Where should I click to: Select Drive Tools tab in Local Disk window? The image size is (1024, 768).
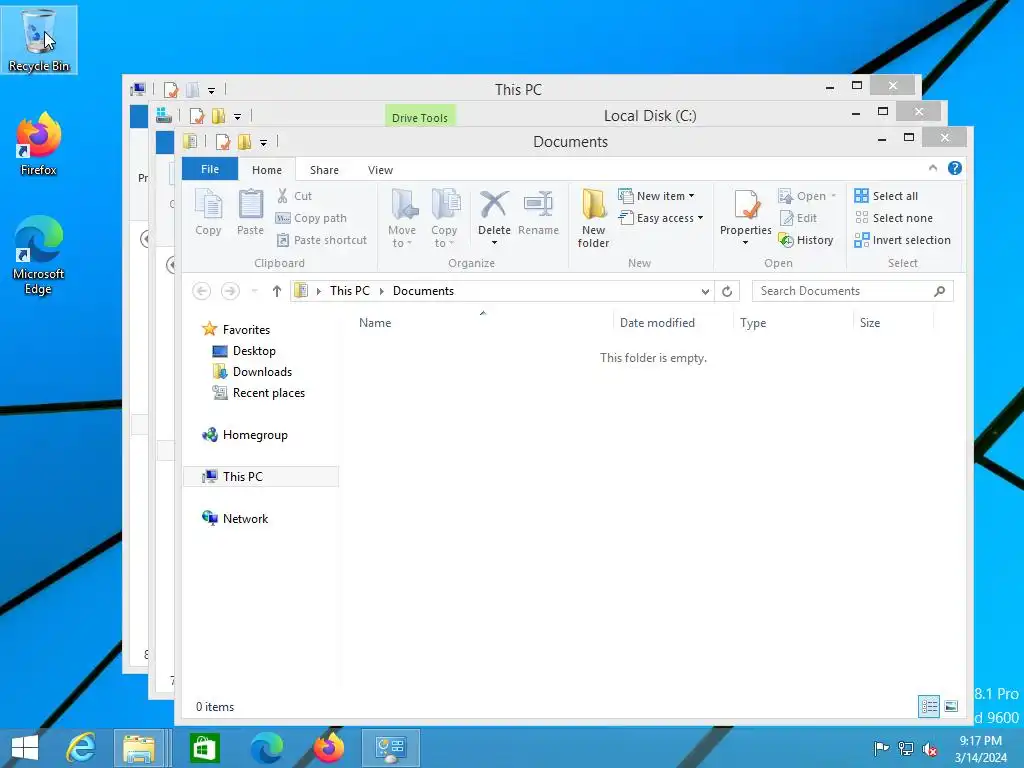[419, 118]
